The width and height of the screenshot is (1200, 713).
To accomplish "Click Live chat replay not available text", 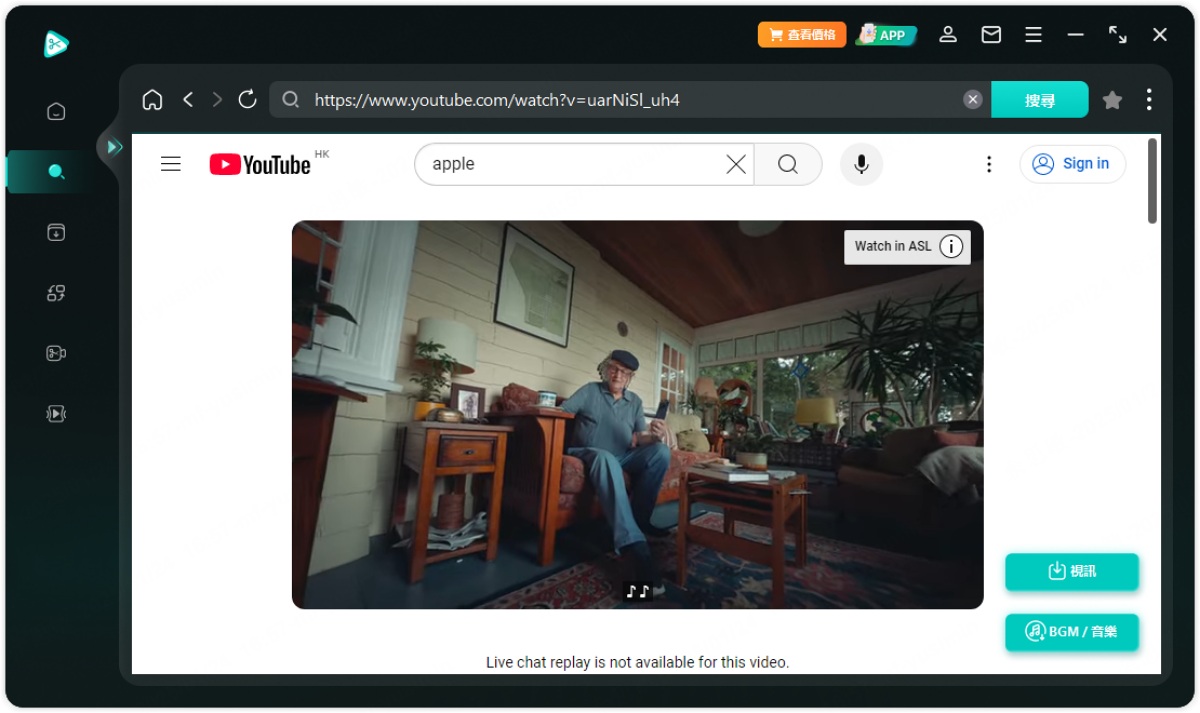I will coord(637,662).
